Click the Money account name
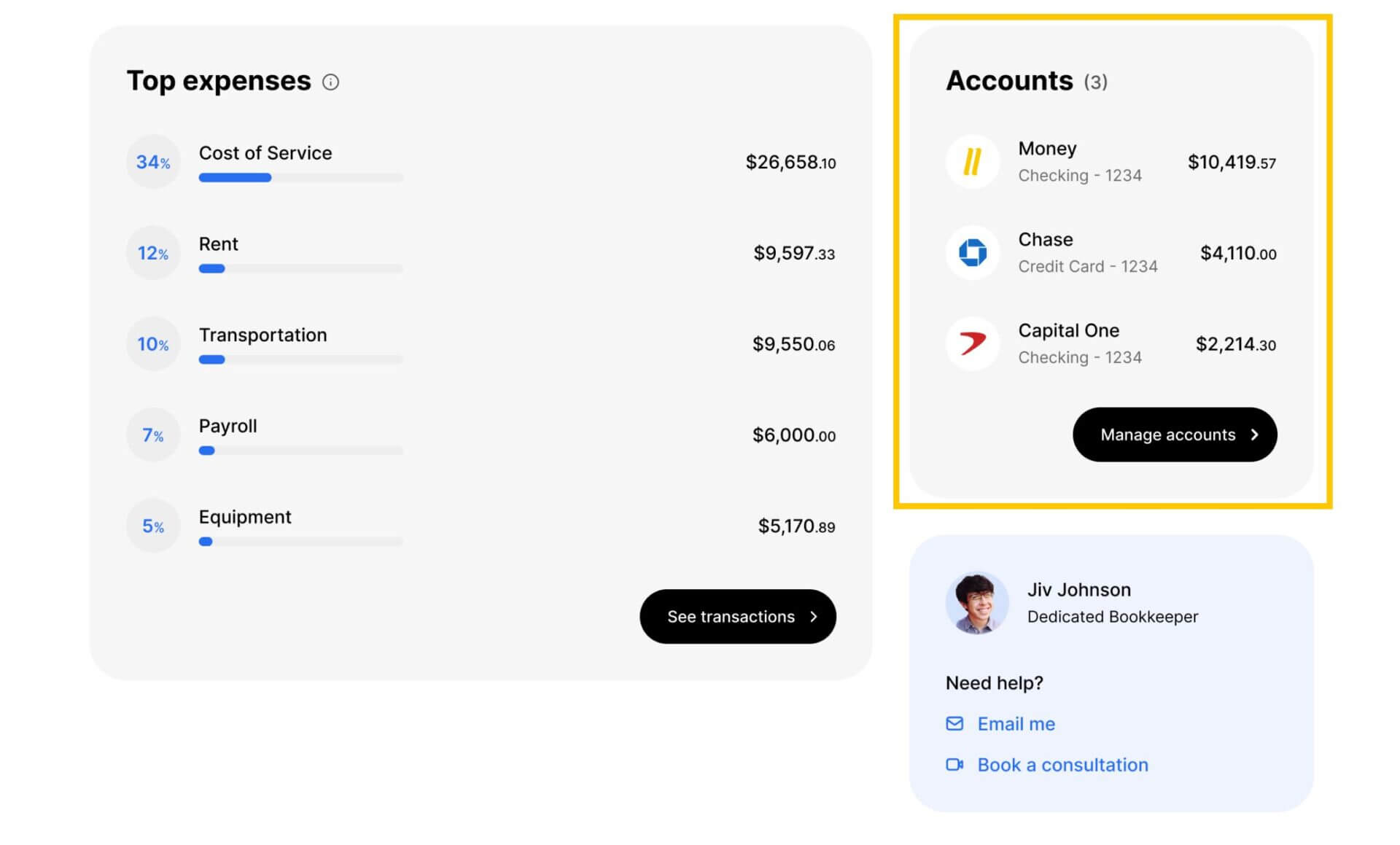 [1047, 148]
